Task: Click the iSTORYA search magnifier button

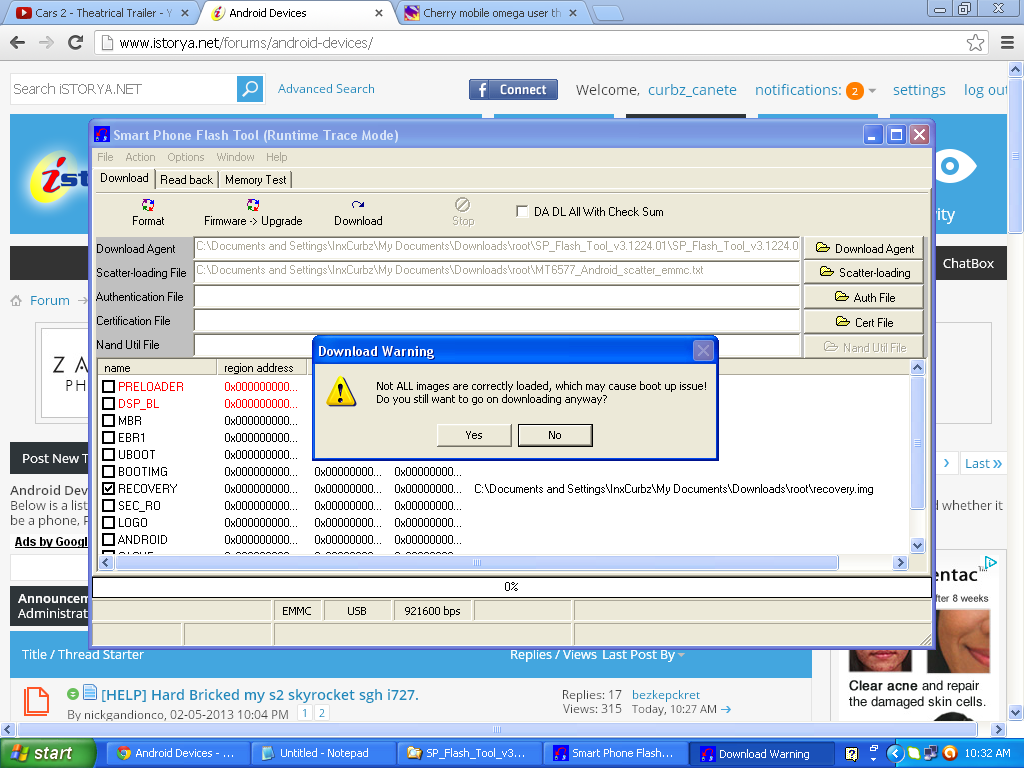Action: [x=250, y=89]
